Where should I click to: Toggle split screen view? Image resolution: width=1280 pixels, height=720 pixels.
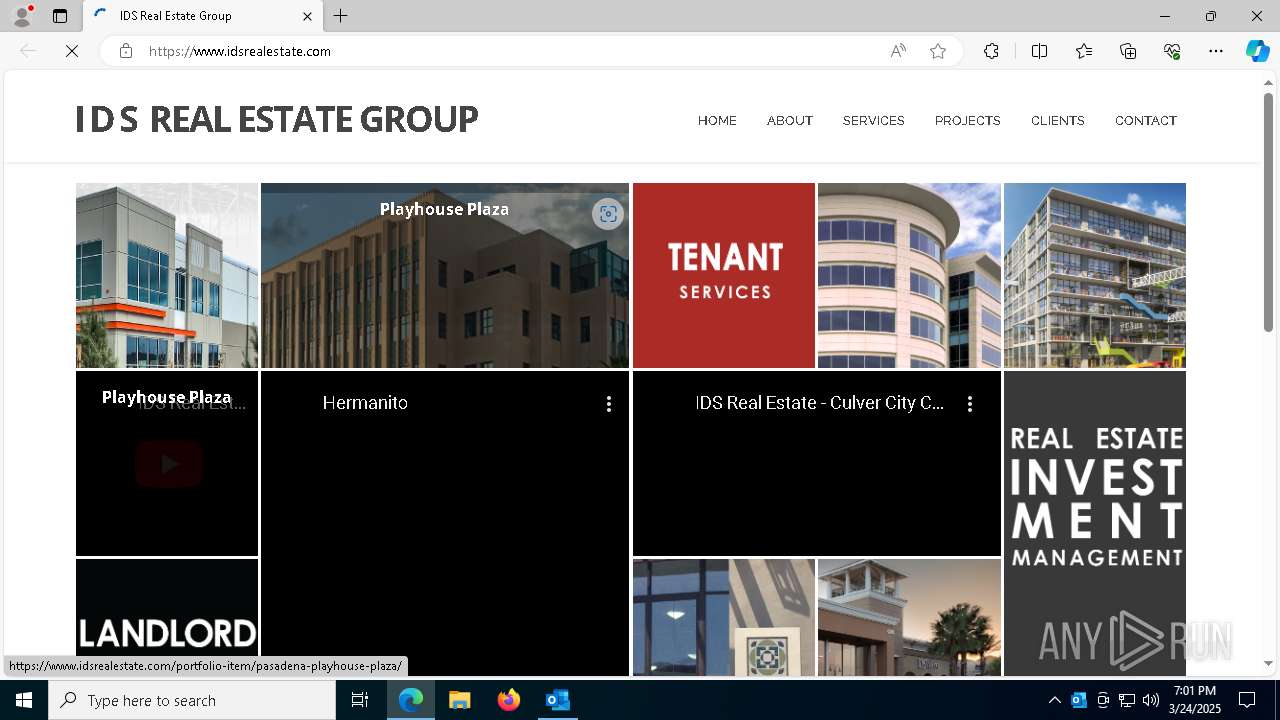pyautogui.click(x=1039, y=51)
